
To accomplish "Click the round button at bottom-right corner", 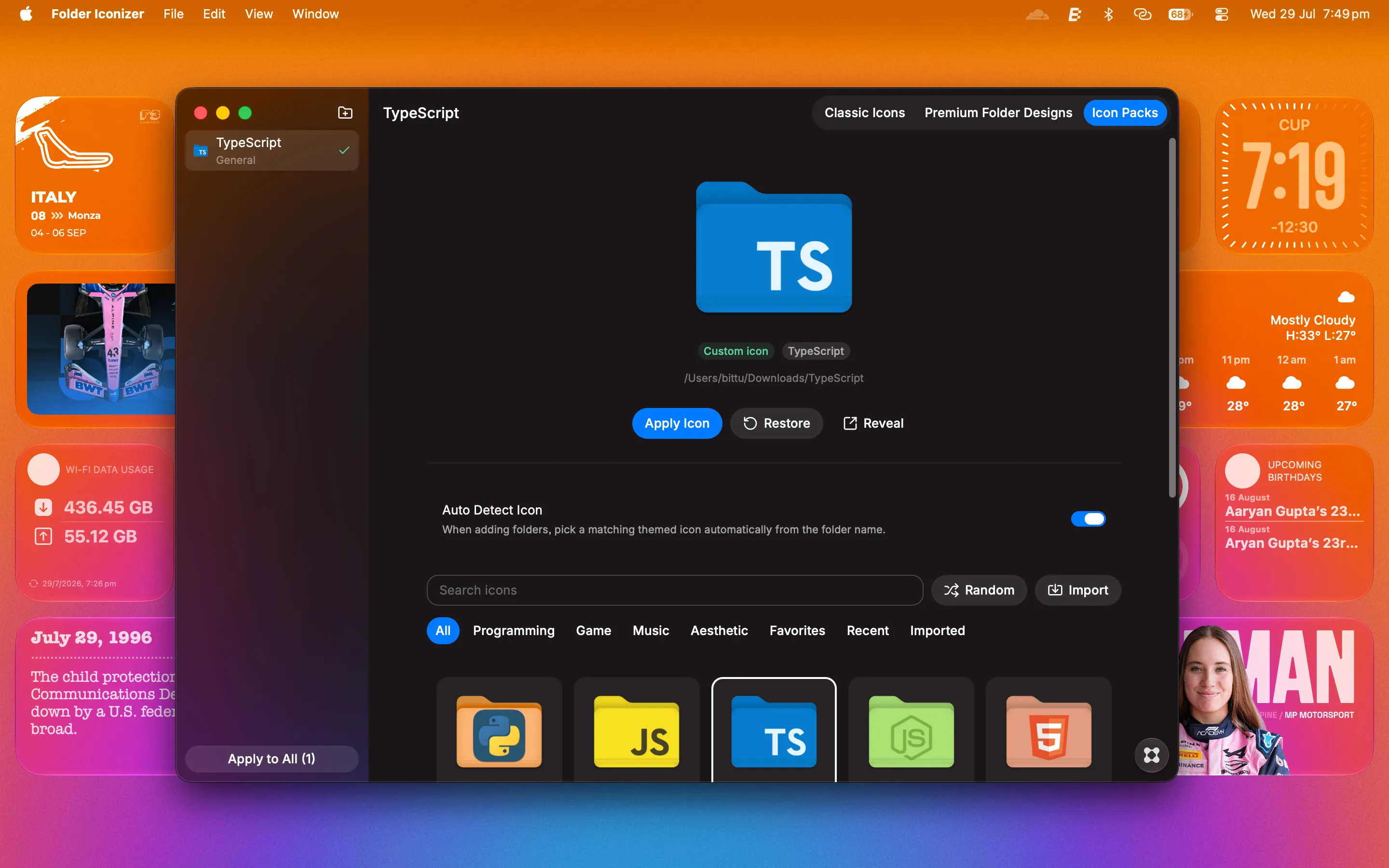I will pyautogui.click(x=1151, y=755).
